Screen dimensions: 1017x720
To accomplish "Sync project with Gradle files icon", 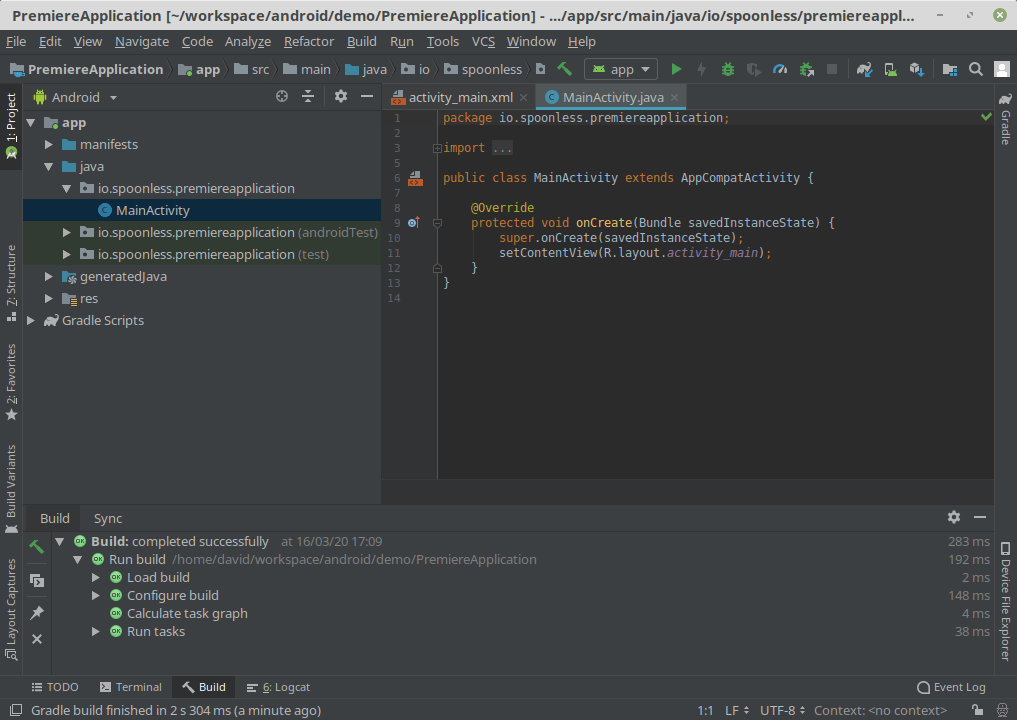I will [864, 69].
